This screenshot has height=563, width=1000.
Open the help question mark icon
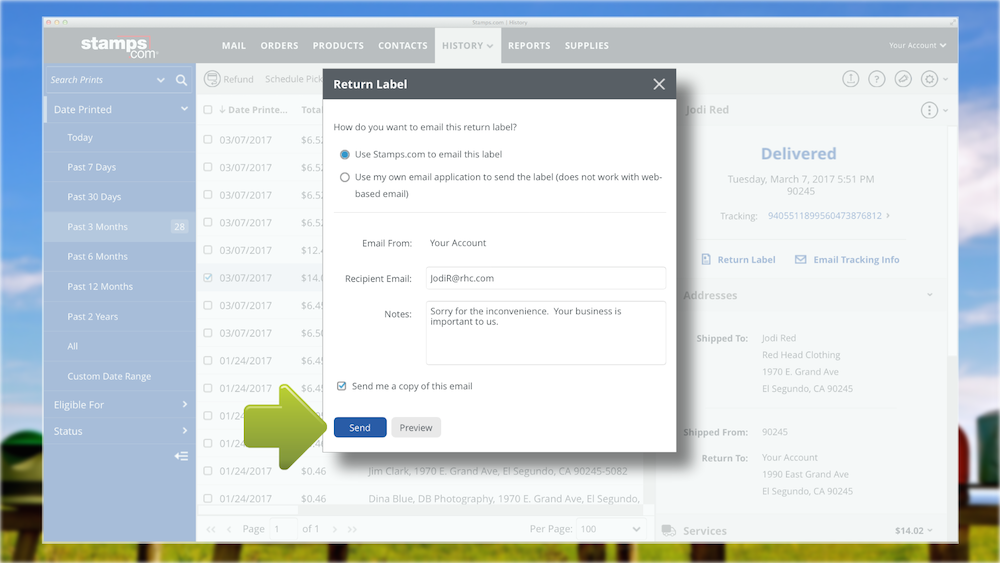click(x=877, y=79)
